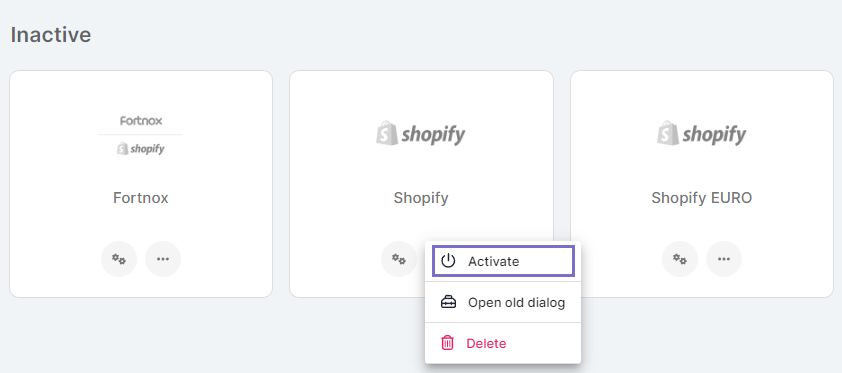Click the Shopify EURO title text
842x373 pixels.
[702, 199]
